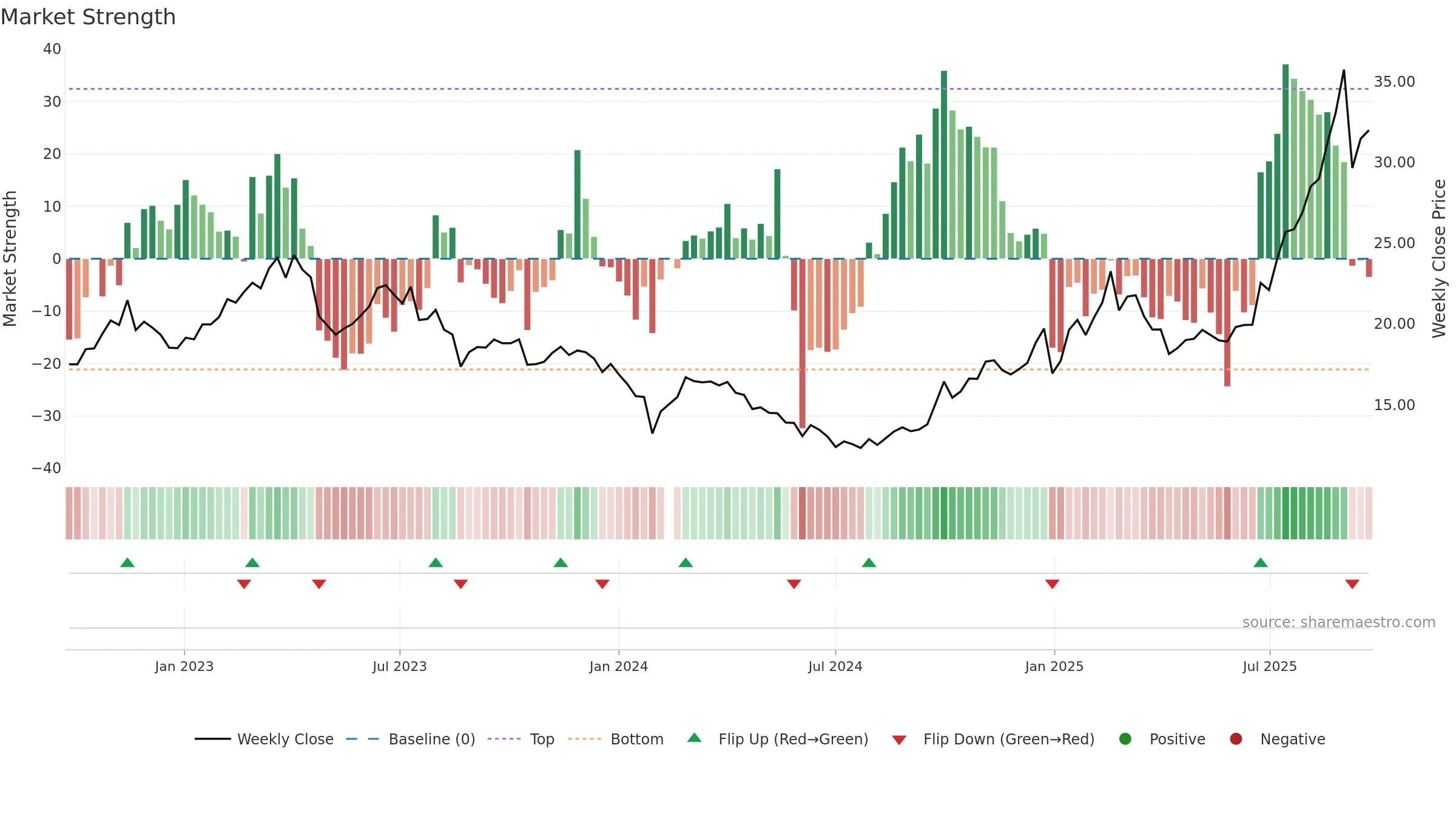Click the 'Market Strength' chart title
This screenshot has height=819, width=1456.
click(x=88, y=17)
